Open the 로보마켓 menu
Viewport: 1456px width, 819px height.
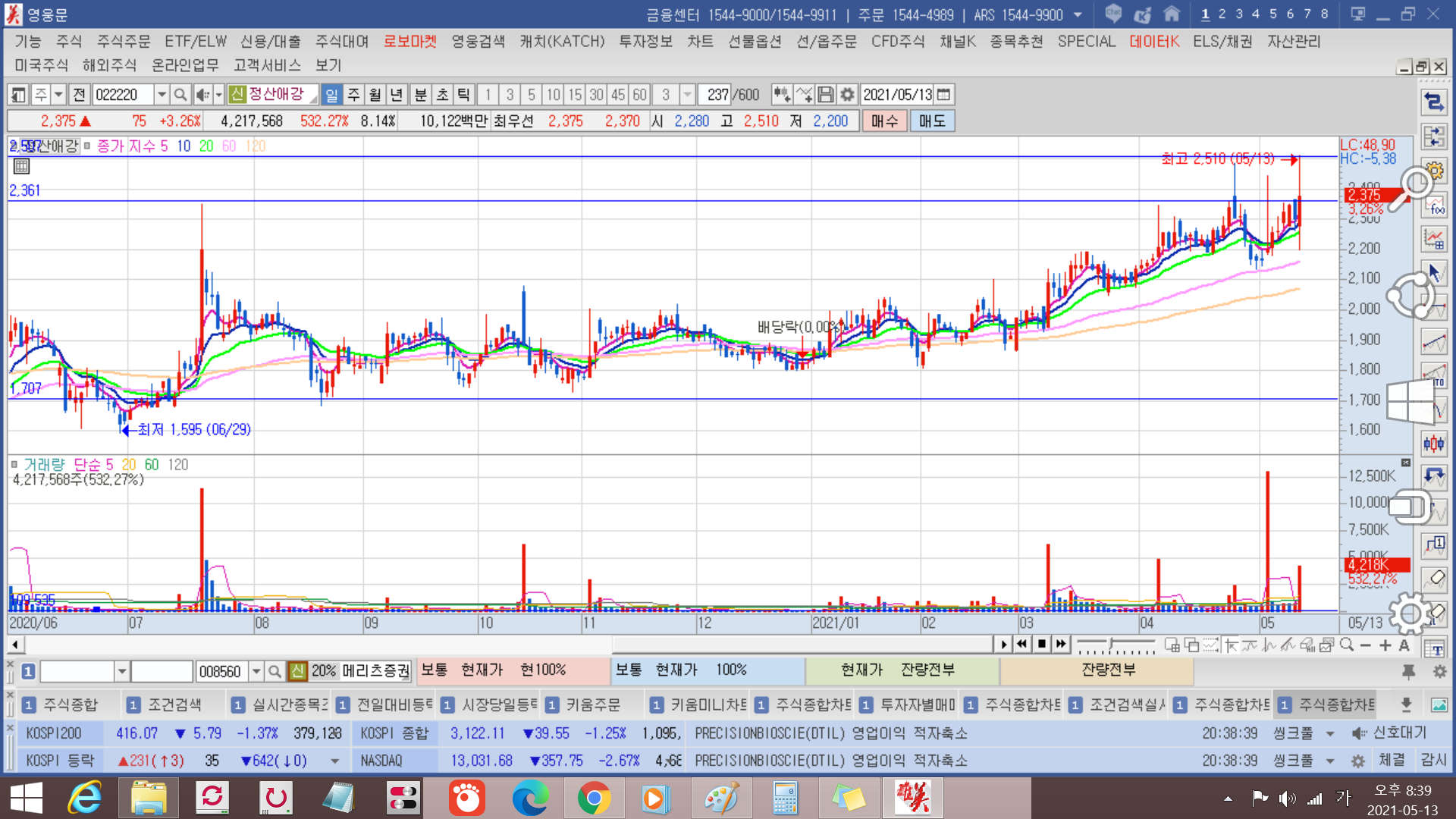click(410, 42)
